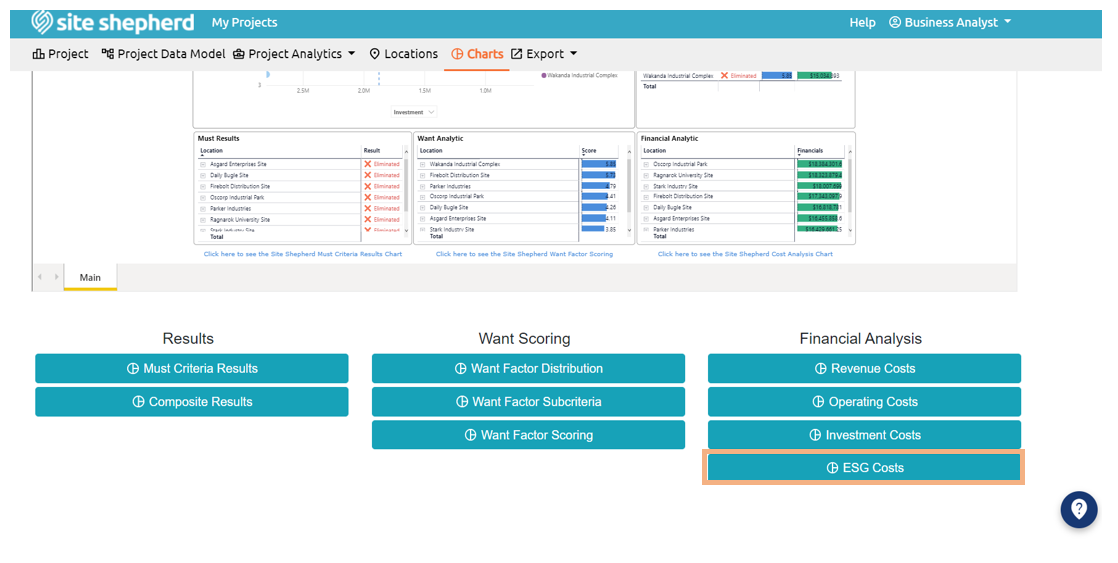Open the Business Analyst user menu
This screenshot has width=1118, height=563.
point(950,23)
